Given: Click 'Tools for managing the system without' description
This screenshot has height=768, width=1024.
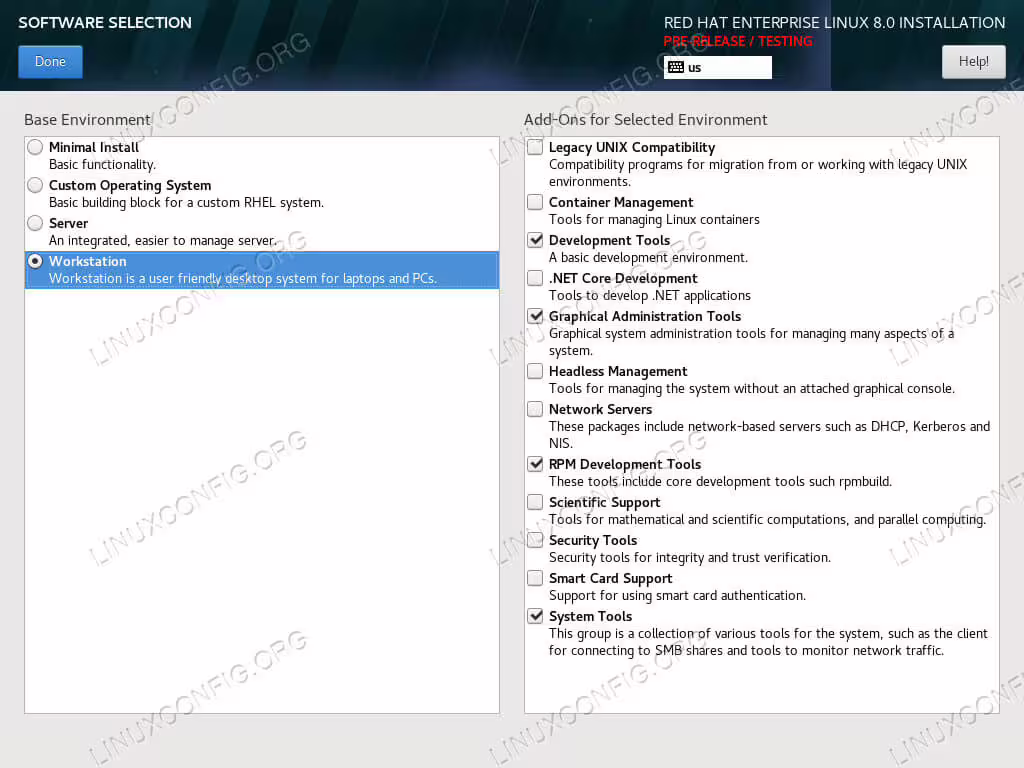Looking at the screenshot, I should (x=752, y=389).
